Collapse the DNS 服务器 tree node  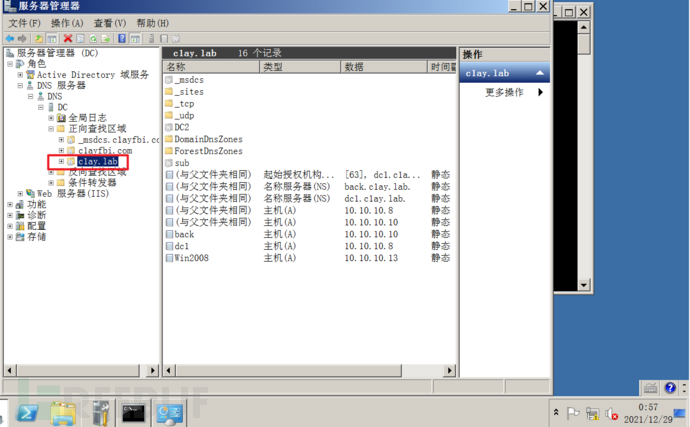tap(20, 85)
